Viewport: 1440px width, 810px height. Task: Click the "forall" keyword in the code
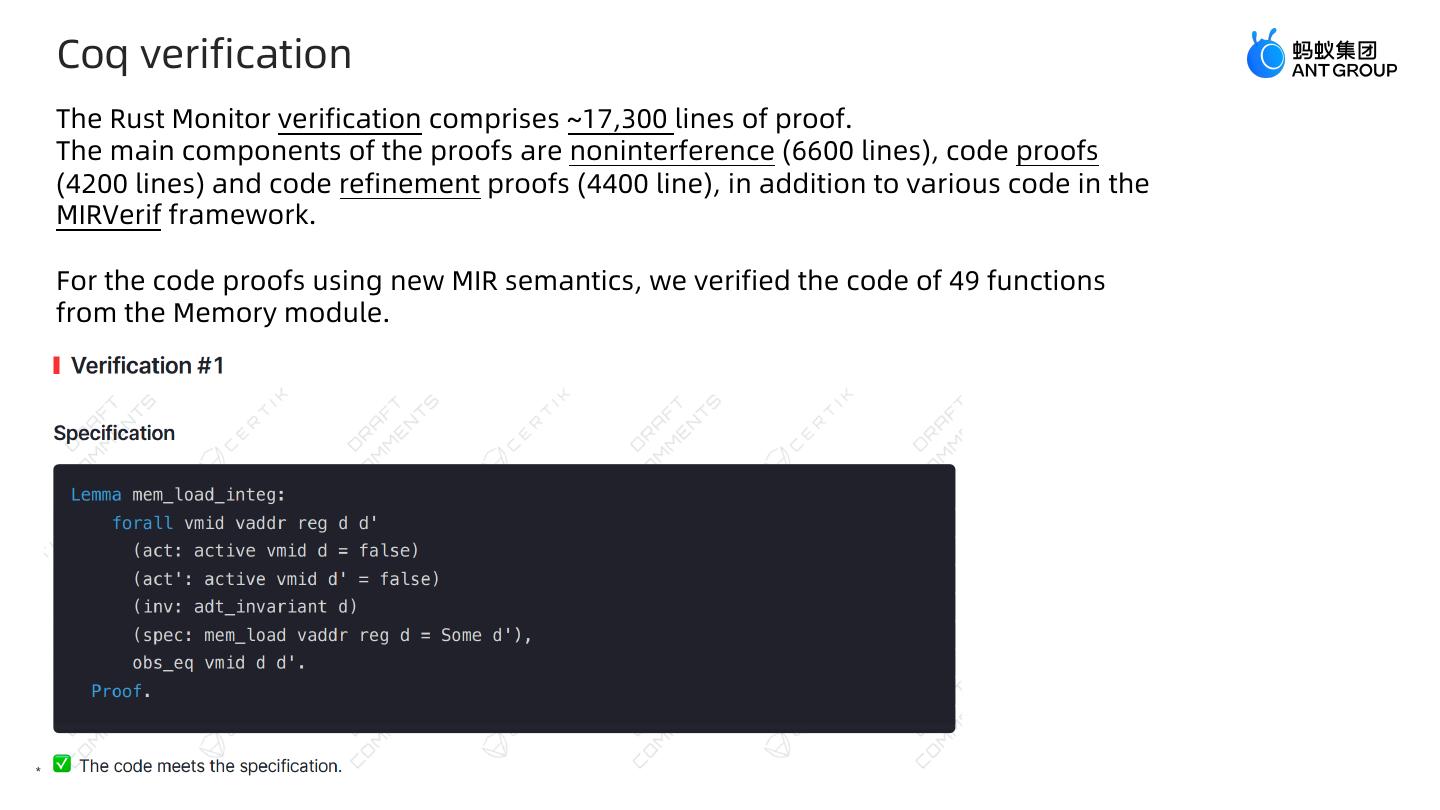pos(142,523)
